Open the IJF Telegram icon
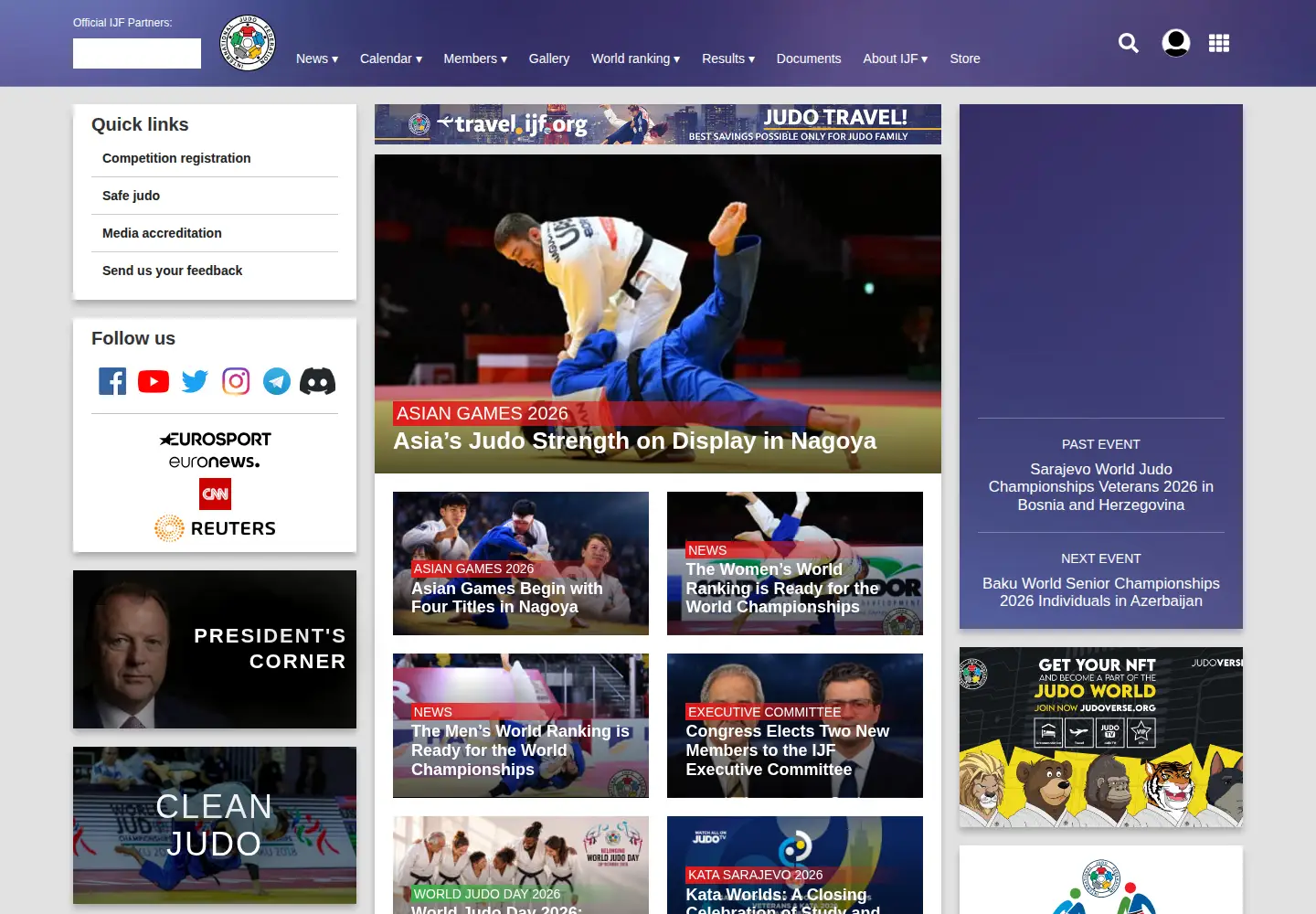Viewport: 1316px width, 914px height. pos(277,381)
